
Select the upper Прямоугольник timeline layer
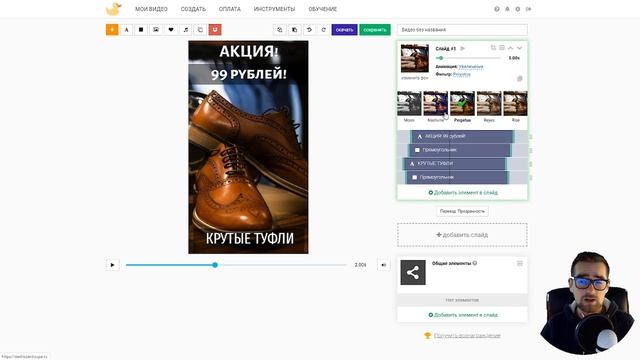coord(460,150)
